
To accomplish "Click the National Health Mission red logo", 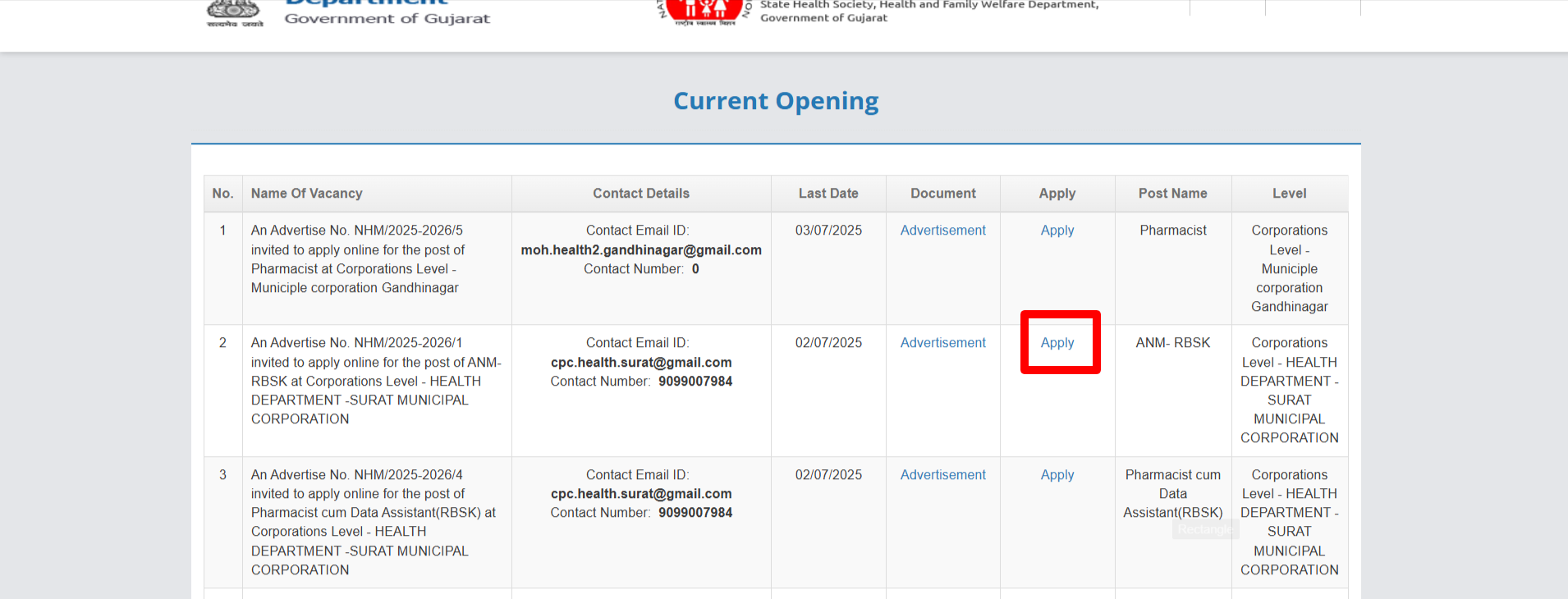I will click(x=706, y=11).
